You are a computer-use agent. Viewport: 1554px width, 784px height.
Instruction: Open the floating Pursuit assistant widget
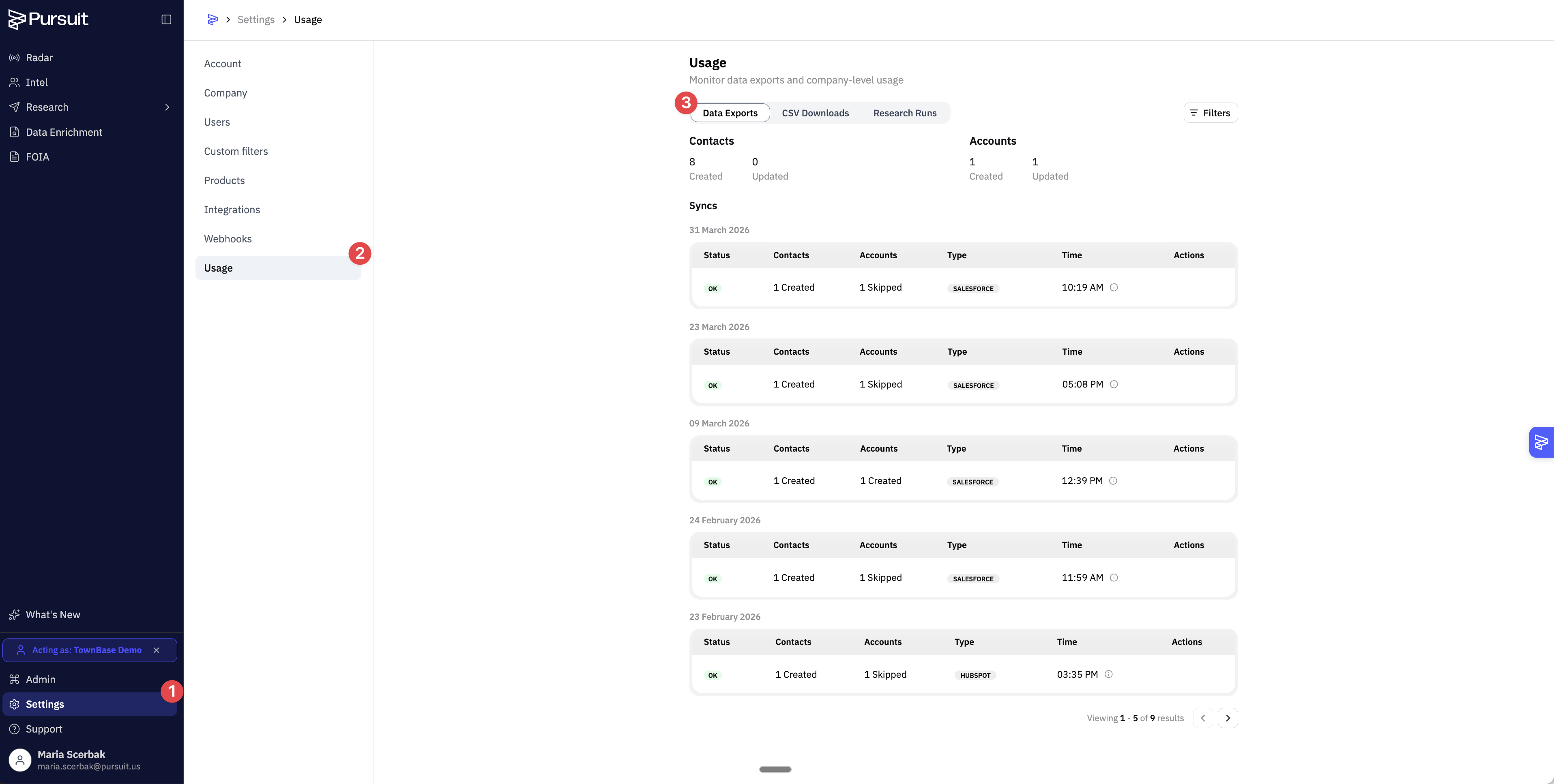click(x=1541, y=442)
